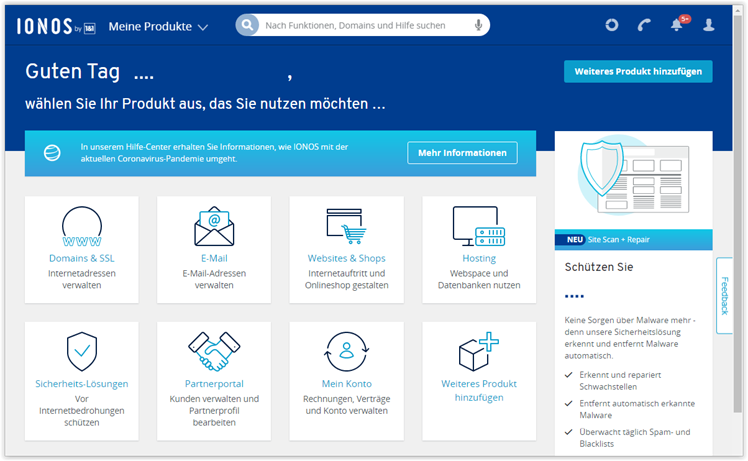Image resolution: width=748 pixels, height=461 pixels.
Task: Select the Websites & Shops tile
Action: pos(346,249)
